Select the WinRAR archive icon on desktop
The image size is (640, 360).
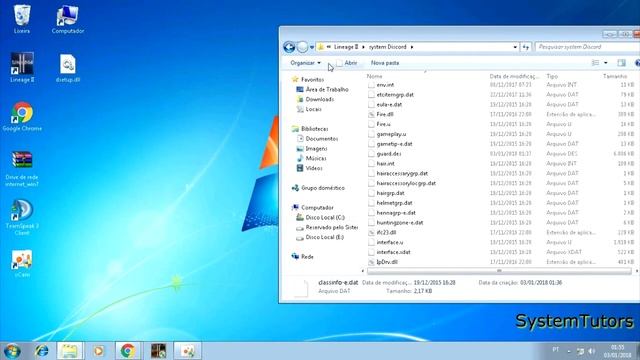click(x=22, y=168)
